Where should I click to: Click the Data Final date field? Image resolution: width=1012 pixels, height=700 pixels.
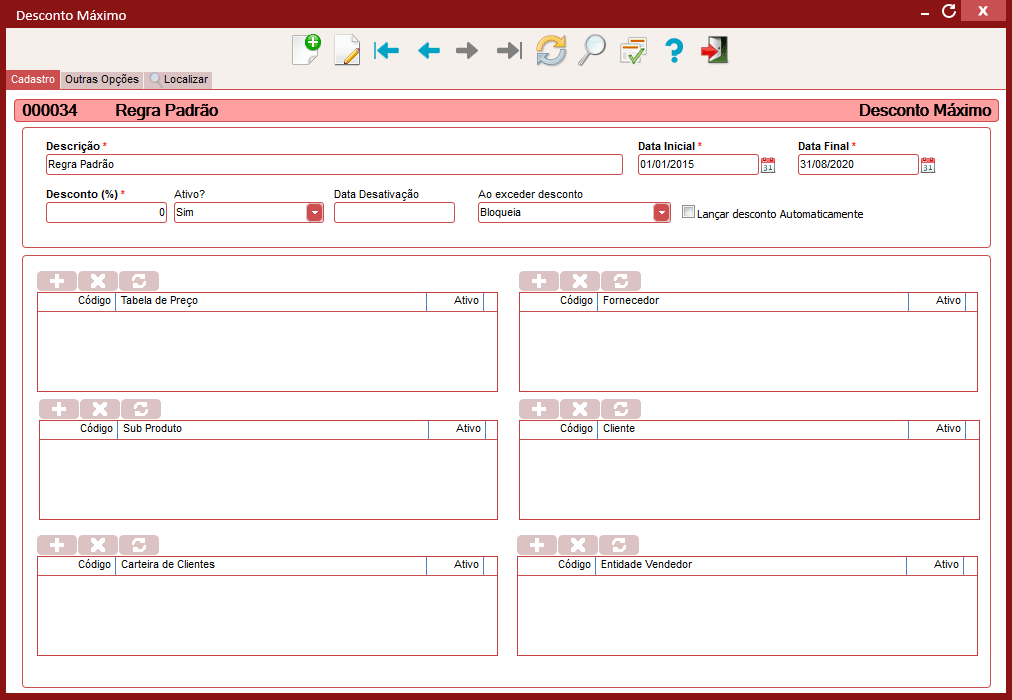click(858, 165)
